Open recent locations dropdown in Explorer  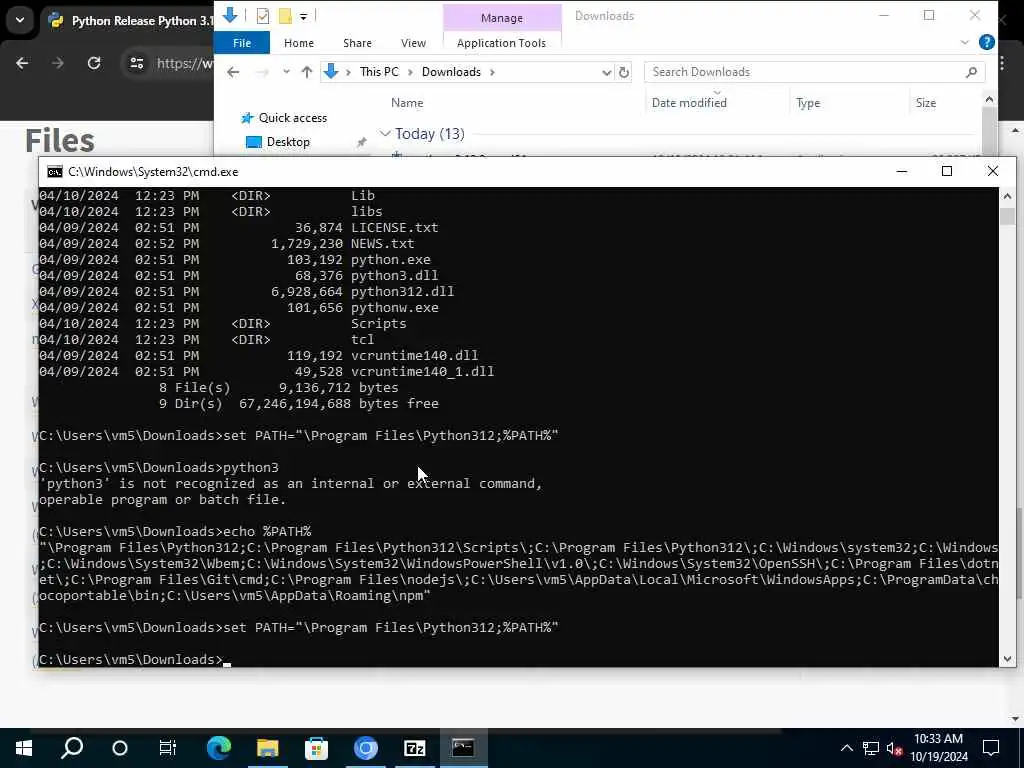coord(286,72)
